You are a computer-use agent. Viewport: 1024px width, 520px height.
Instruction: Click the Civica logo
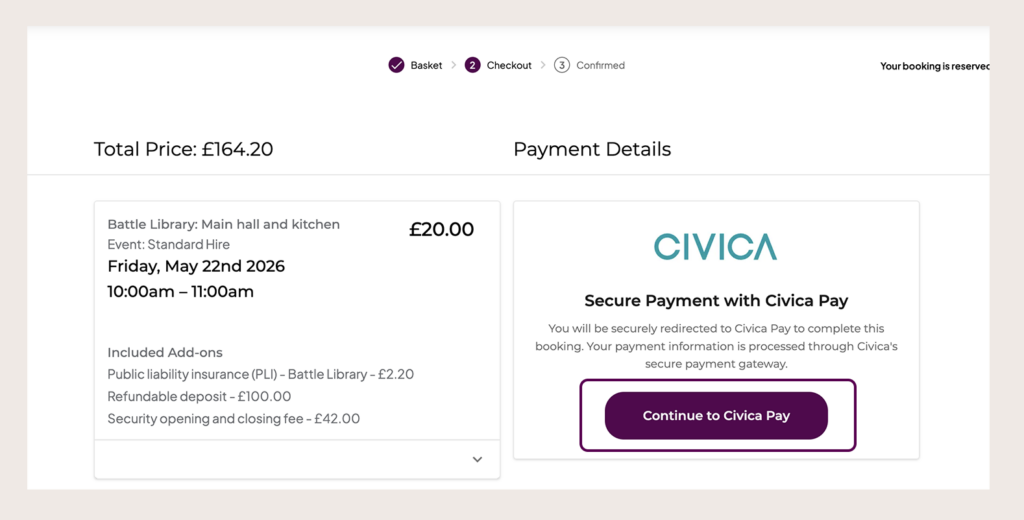716,247
